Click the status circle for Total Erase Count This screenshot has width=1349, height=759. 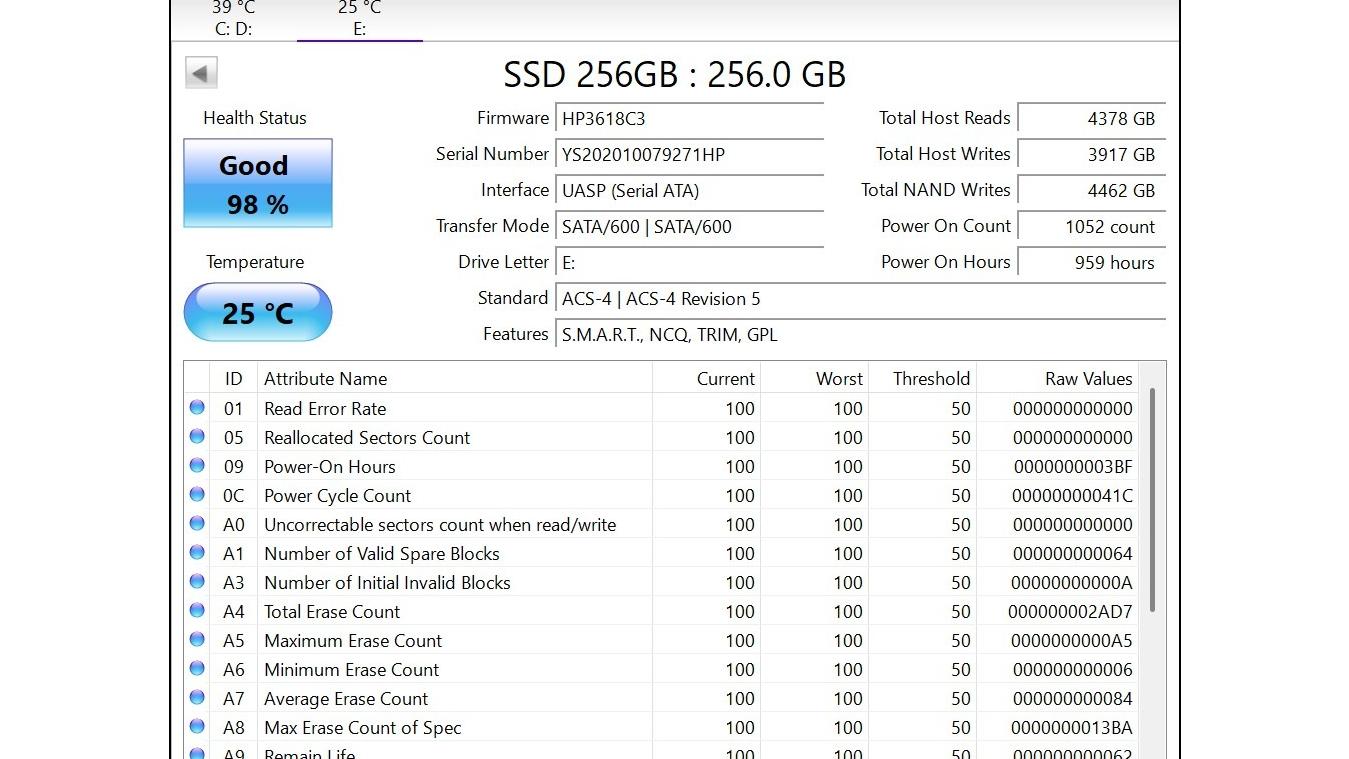[x=197, y=610]
